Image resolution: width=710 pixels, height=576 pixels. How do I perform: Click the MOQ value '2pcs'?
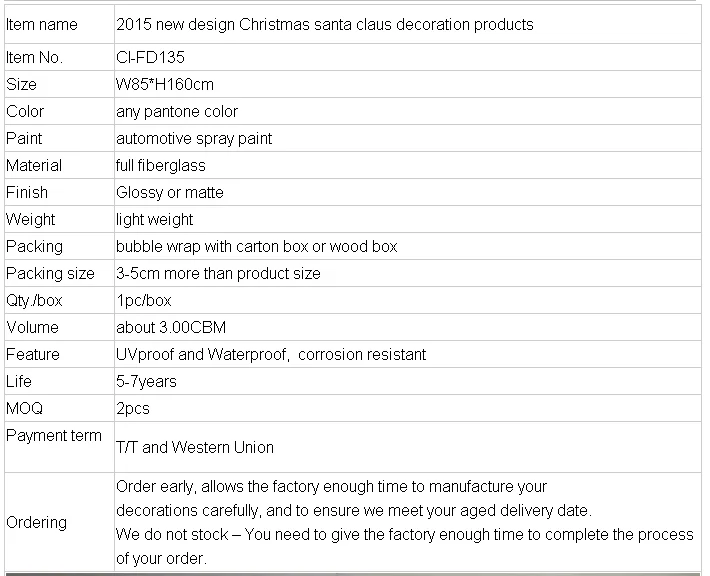[133, 408]
